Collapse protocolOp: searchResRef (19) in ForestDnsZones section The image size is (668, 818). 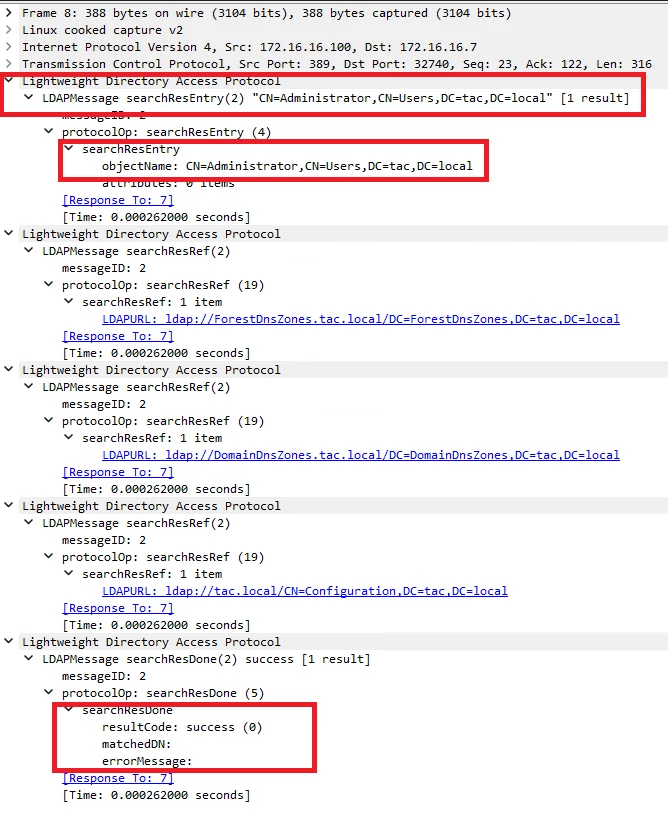click(49, 285)
